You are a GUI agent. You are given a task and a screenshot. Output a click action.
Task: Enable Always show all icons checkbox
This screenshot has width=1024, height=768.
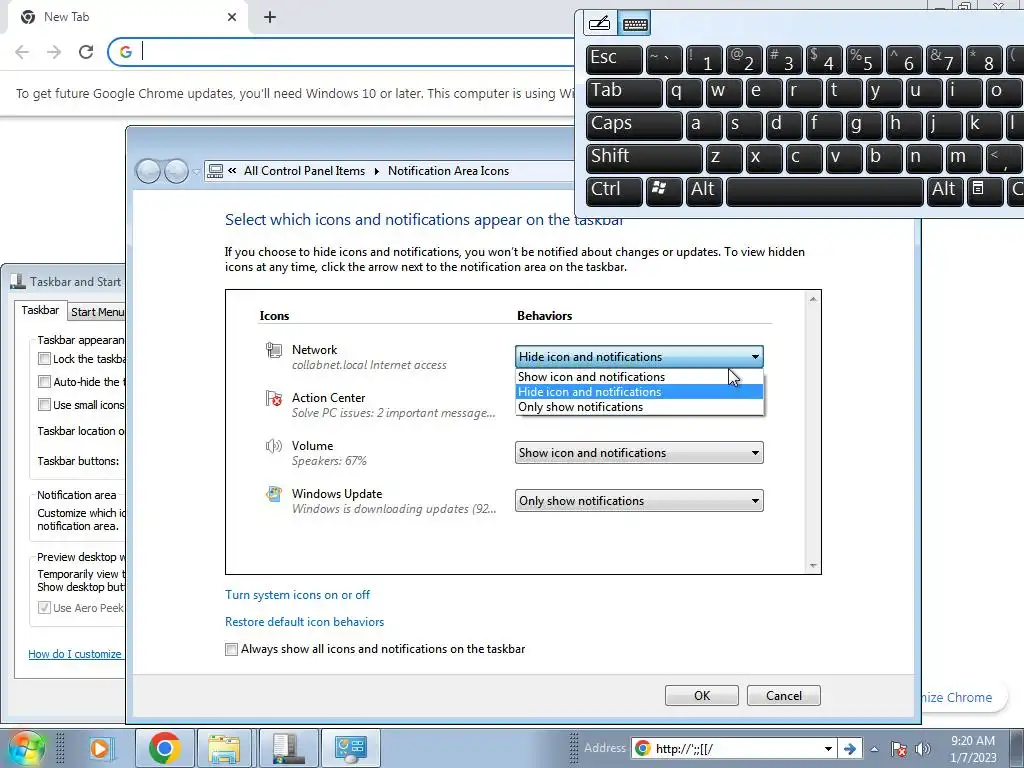point(231,649)
